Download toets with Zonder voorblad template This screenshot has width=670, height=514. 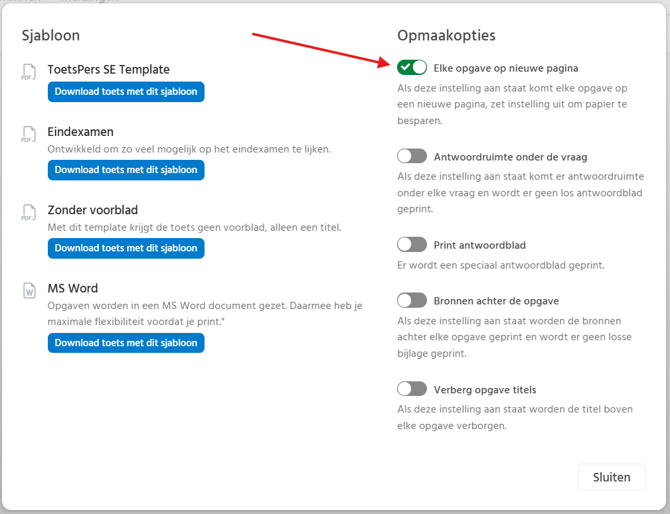126,248
